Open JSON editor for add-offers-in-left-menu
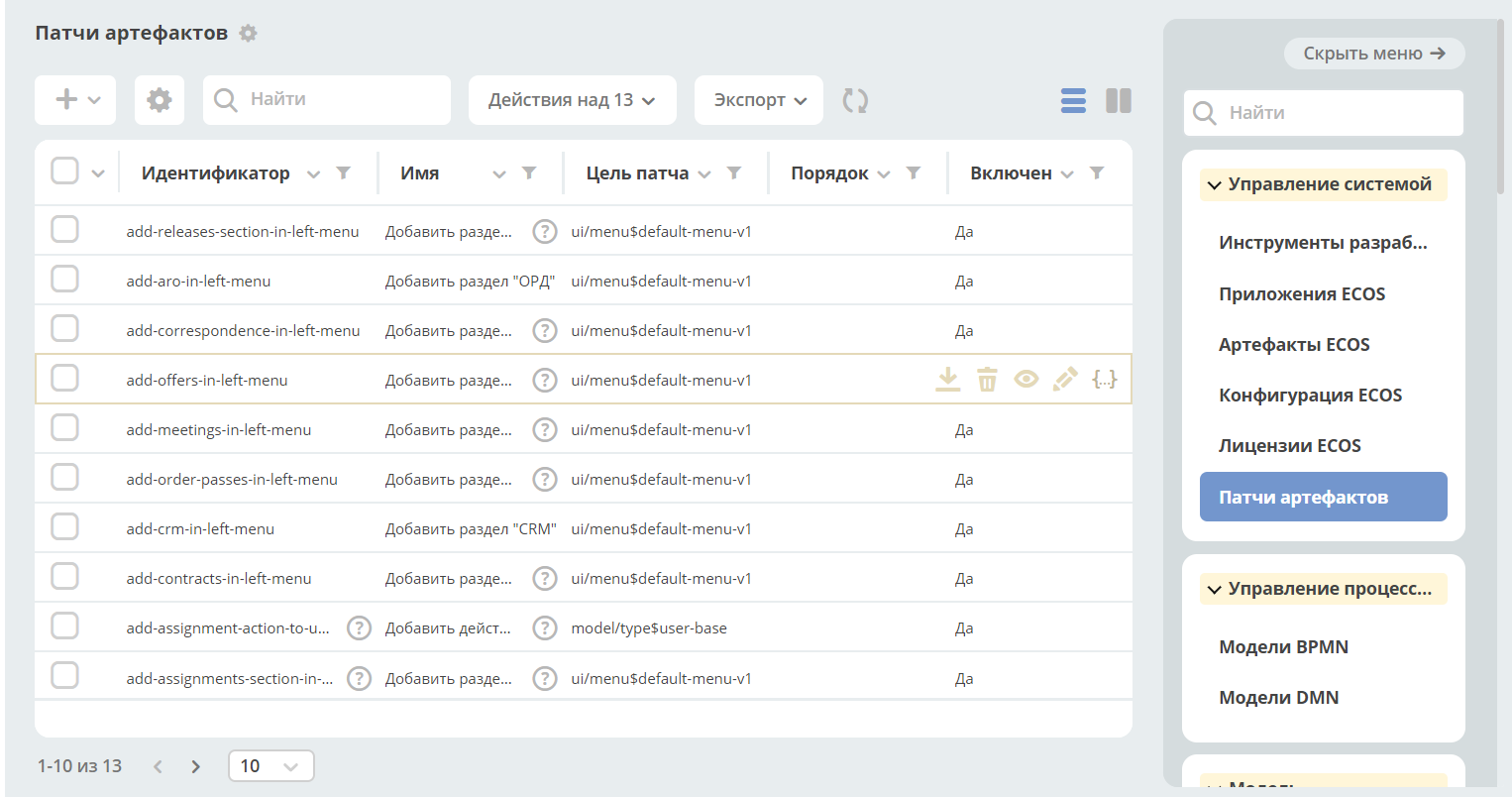This screenshot has width=1512, height=797. pos(1105,379)
